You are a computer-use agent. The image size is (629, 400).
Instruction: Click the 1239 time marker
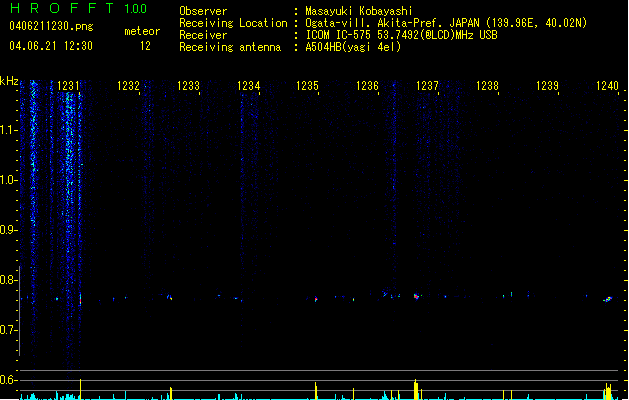click(x=547, y=86)
